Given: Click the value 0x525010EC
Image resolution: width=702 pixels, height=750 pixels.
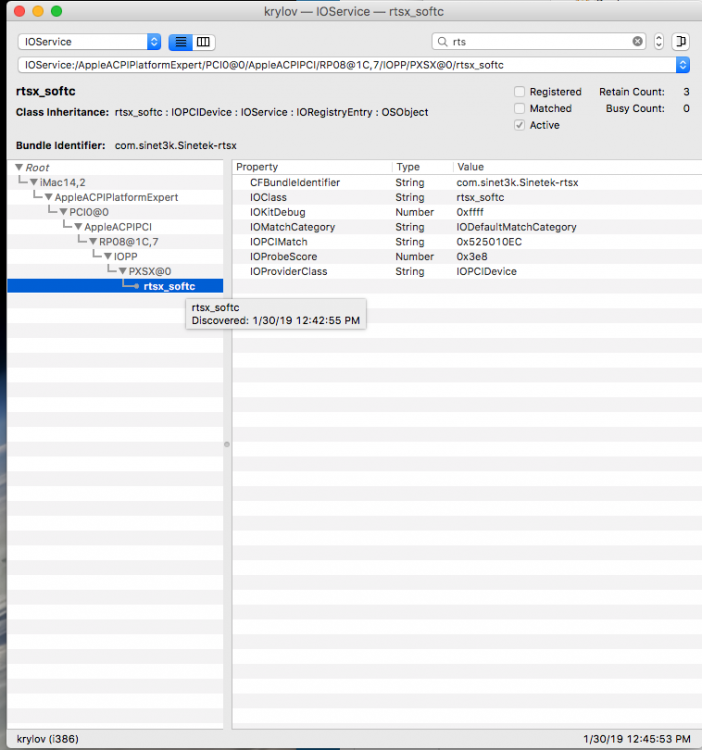Looking at the screenshot, I should pyautogui.click(x=489, y=242).
